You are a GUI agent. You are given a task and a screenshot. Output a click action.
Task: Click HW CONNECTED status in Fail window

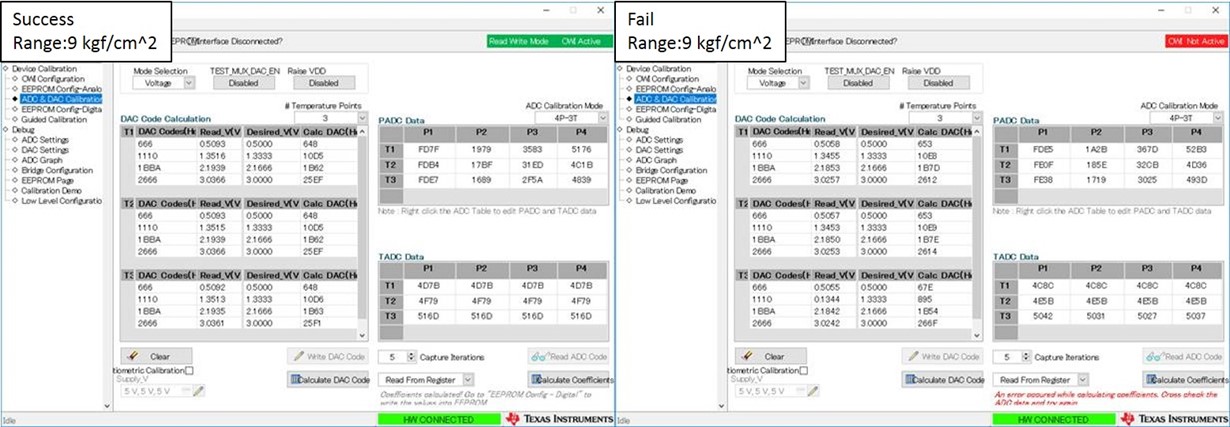1052,419
